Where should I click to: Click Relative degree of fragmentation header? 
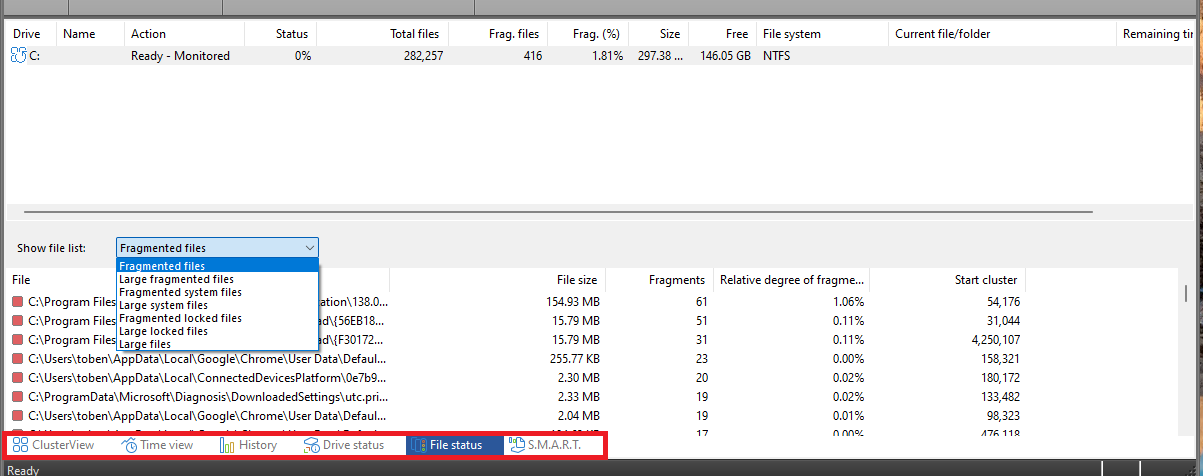point(791,280)
